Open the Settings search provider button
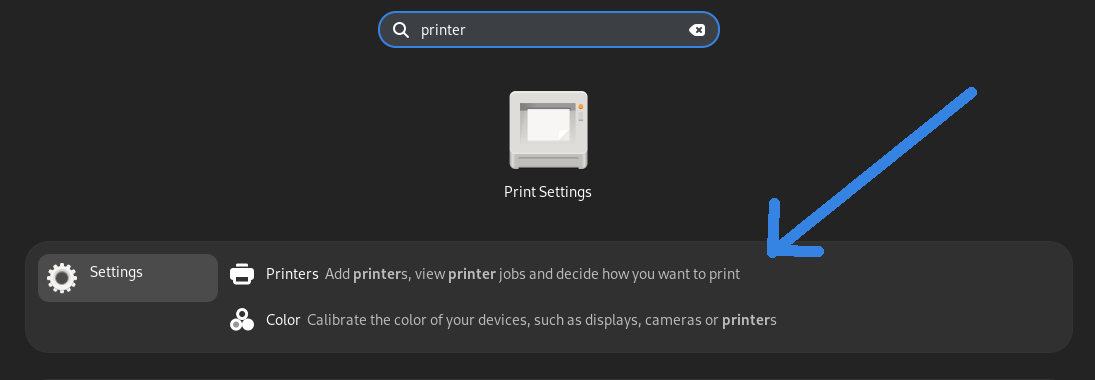 (128, 278)
